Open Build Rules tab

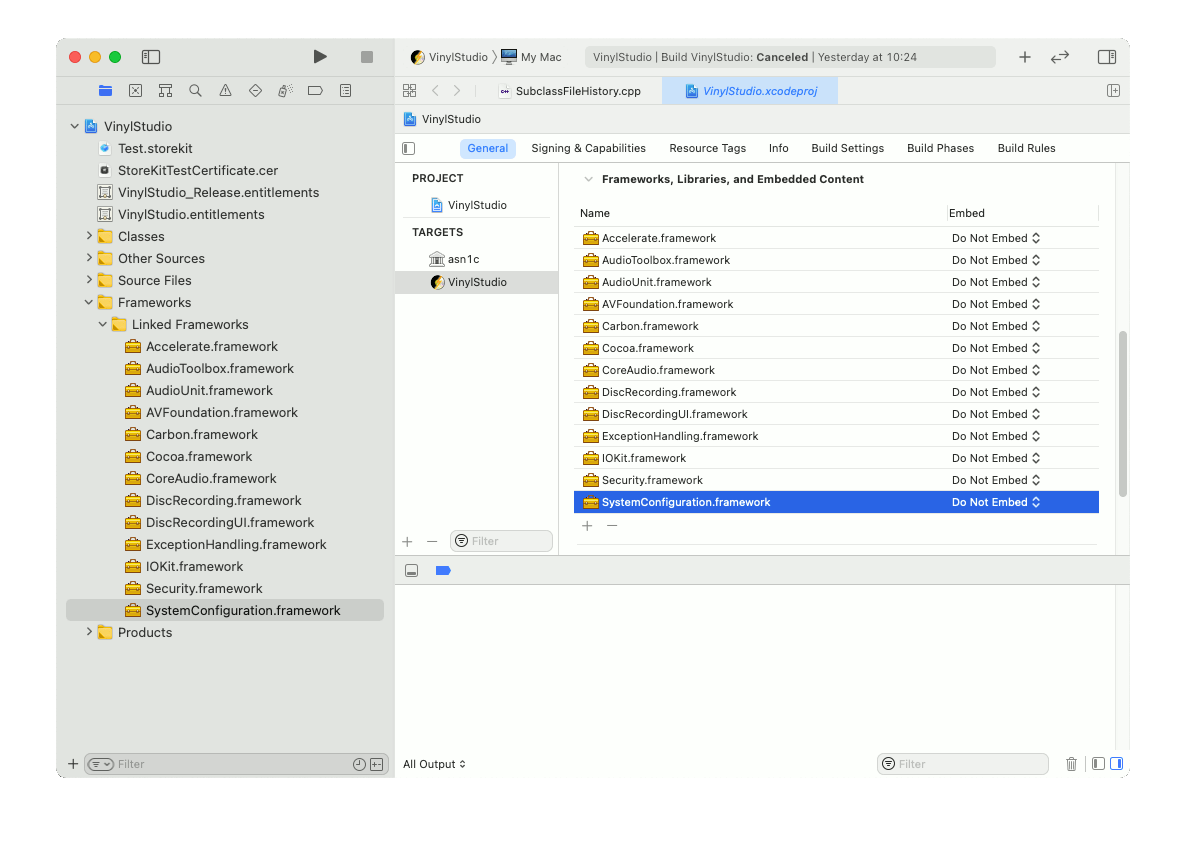pos(1026,148)
